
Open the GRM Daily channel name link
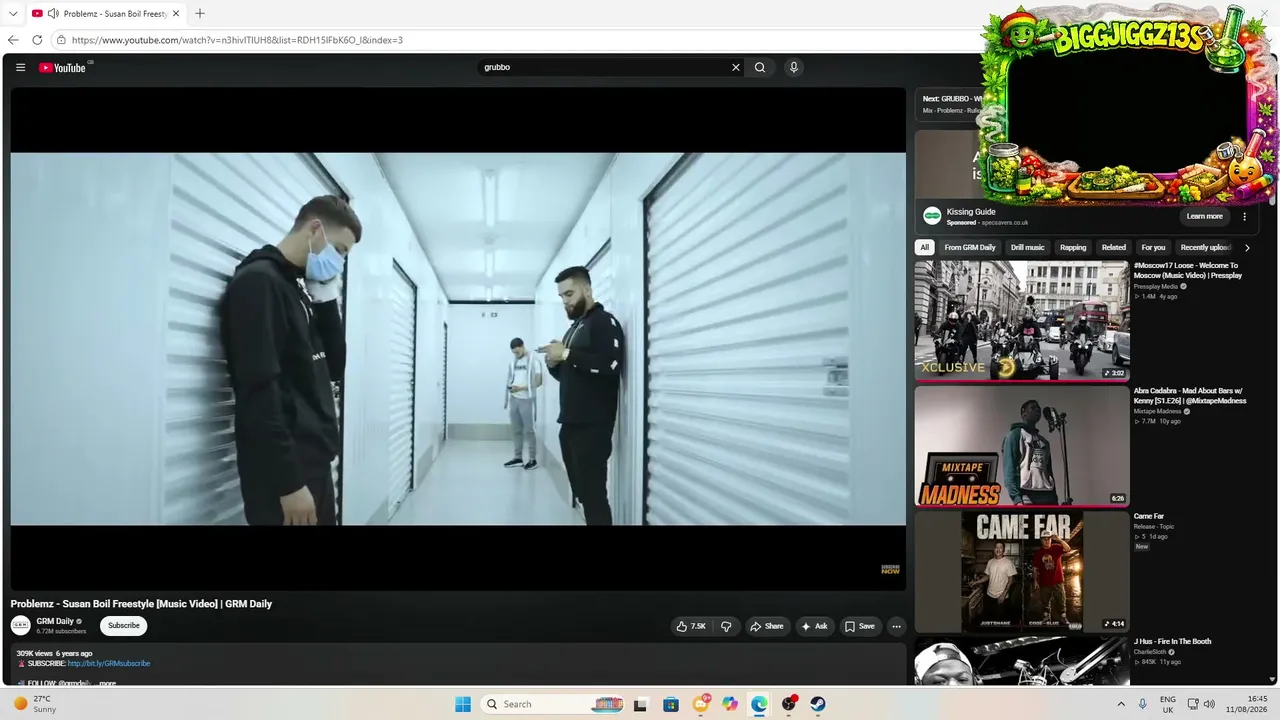point(56,621)
